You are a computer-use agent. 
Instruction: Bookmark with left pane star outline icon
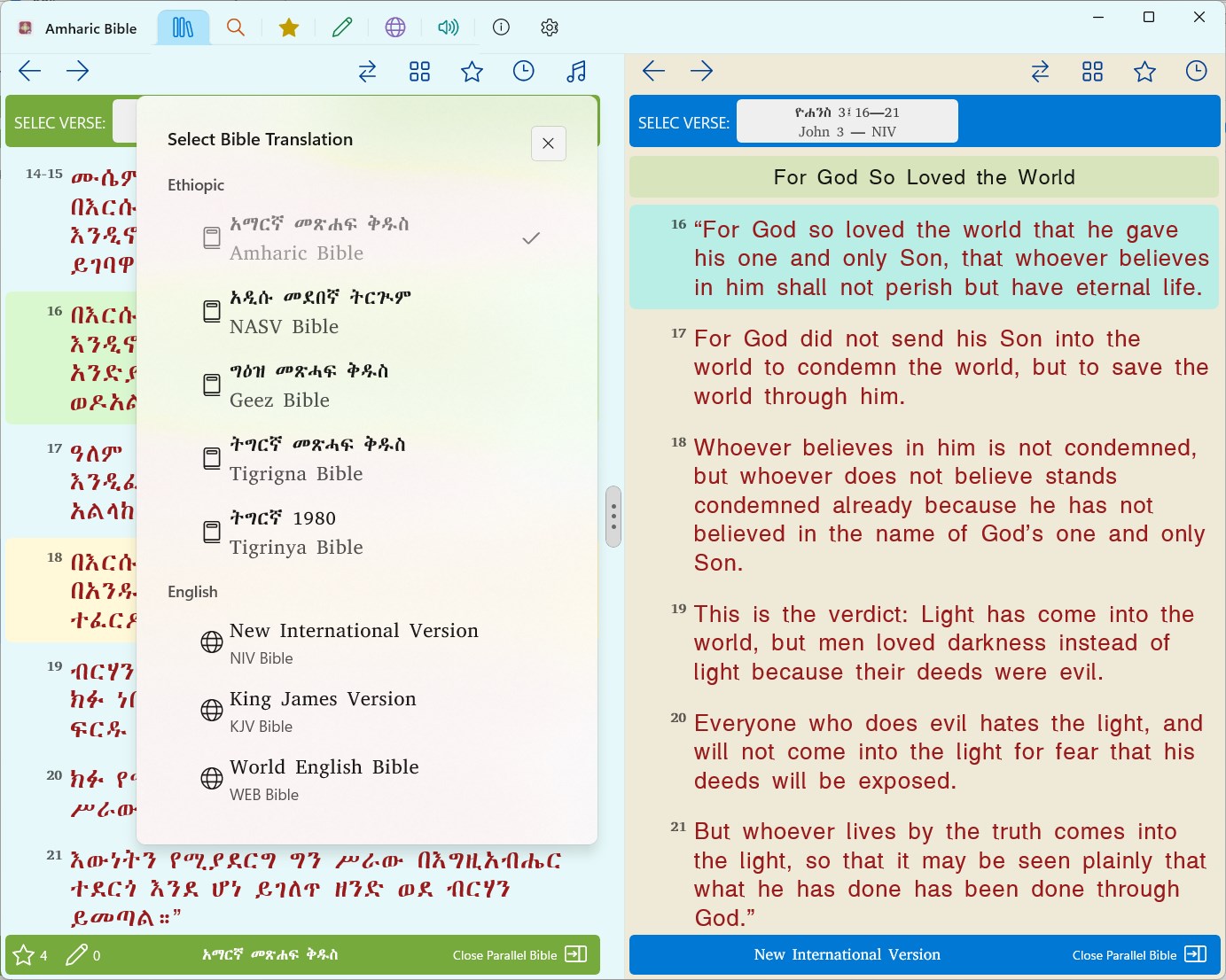(x=472, y=72)
